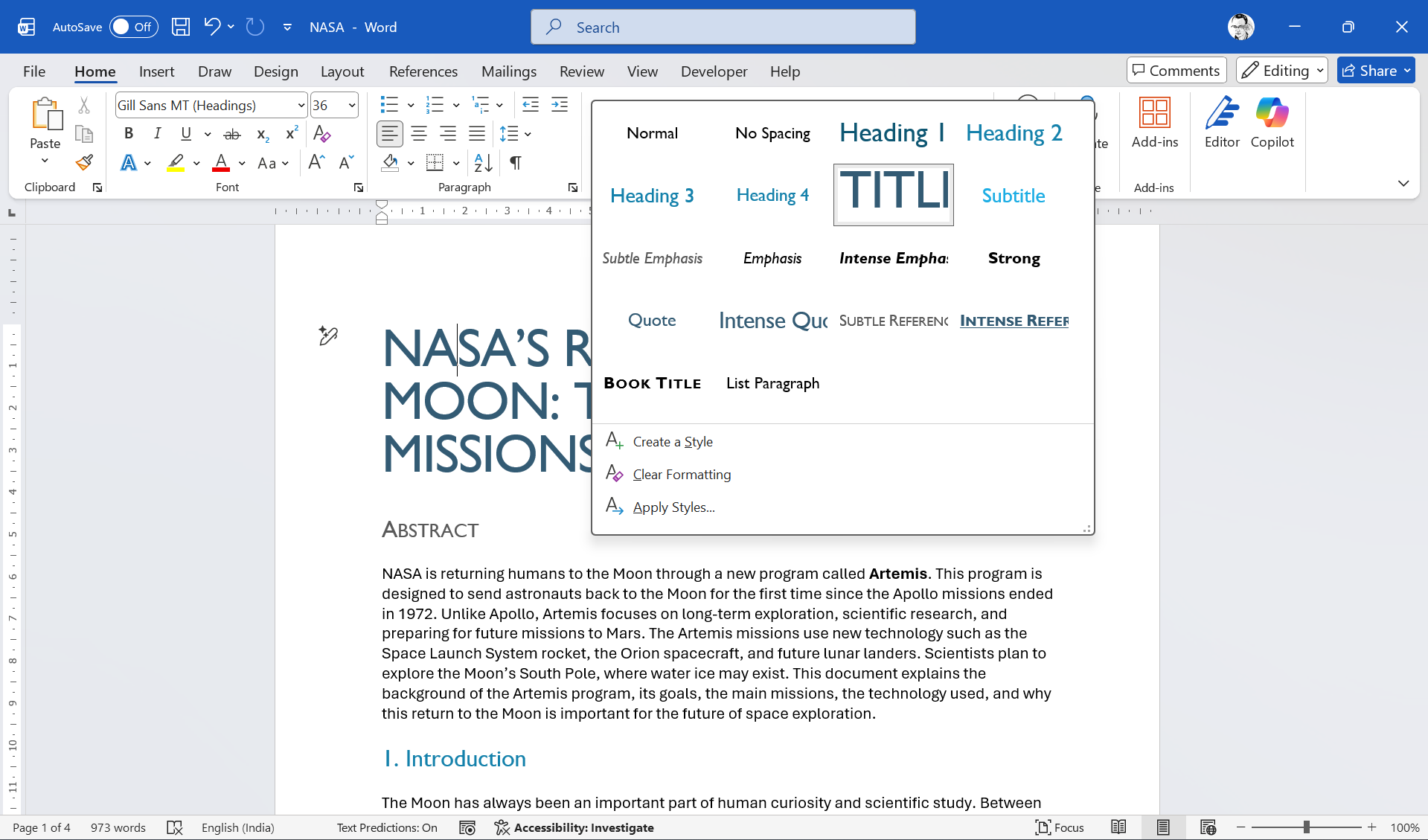The image size is (1428, 840).
Task: Apply the Heading 1 style
Action: click(892, 133)
